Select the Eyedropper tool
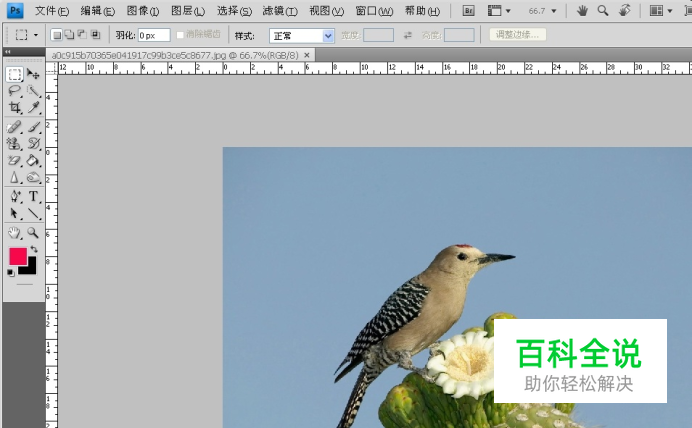The image size is (692, 428). coord(33,107)
